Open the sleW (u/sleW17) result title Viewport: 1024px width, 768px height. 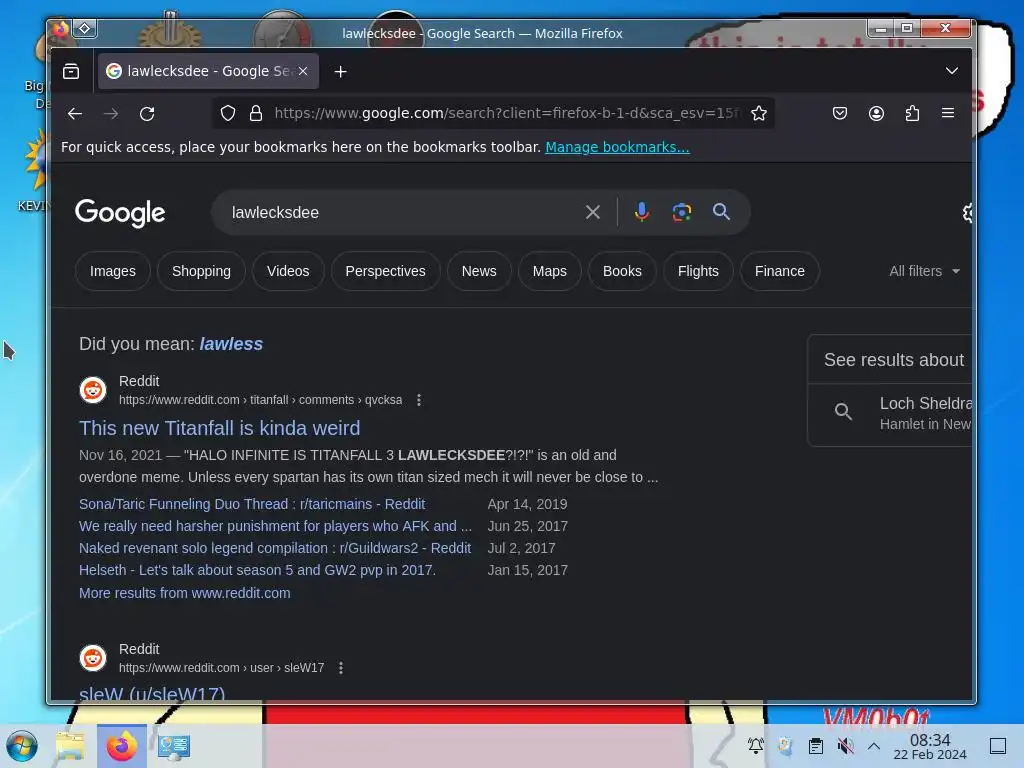152,692
